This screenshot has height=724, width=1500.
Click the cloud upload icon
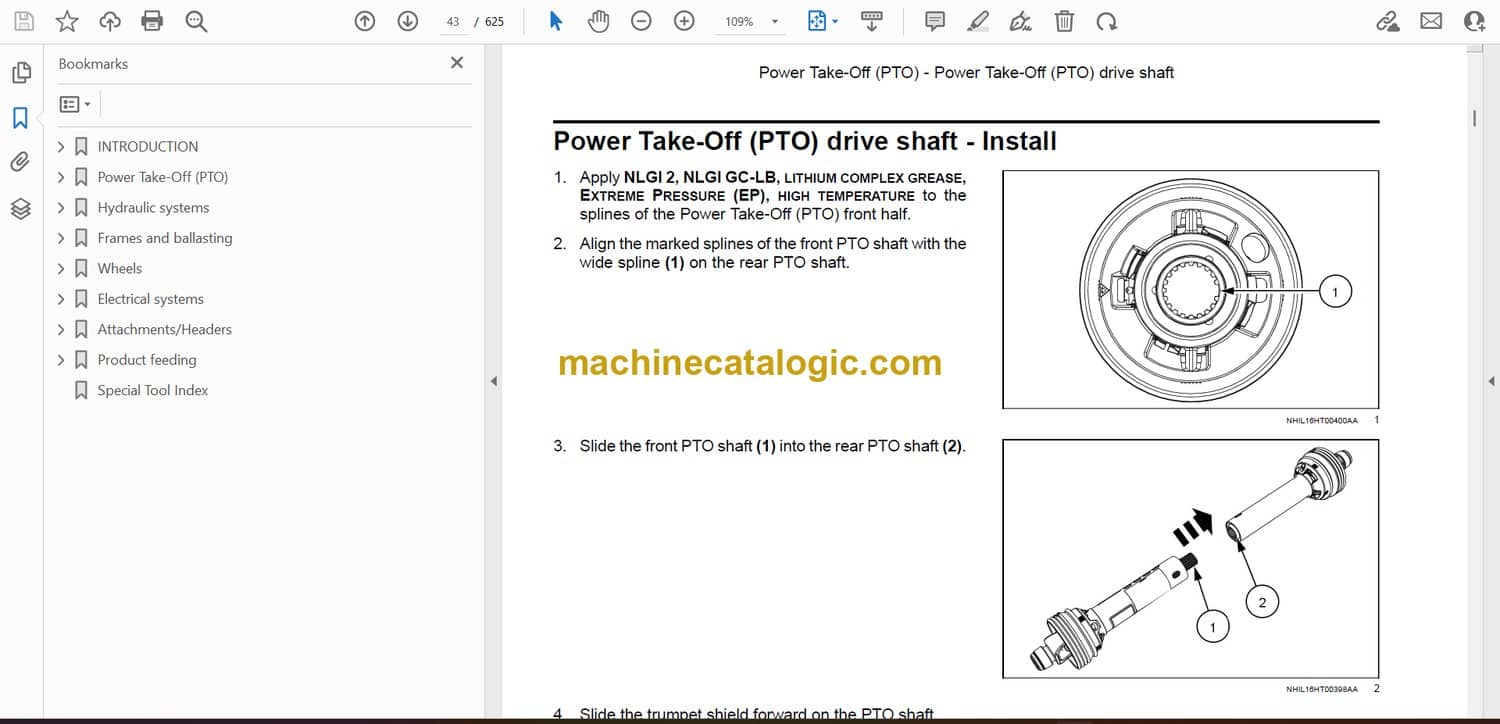click(x=110, y=21)
